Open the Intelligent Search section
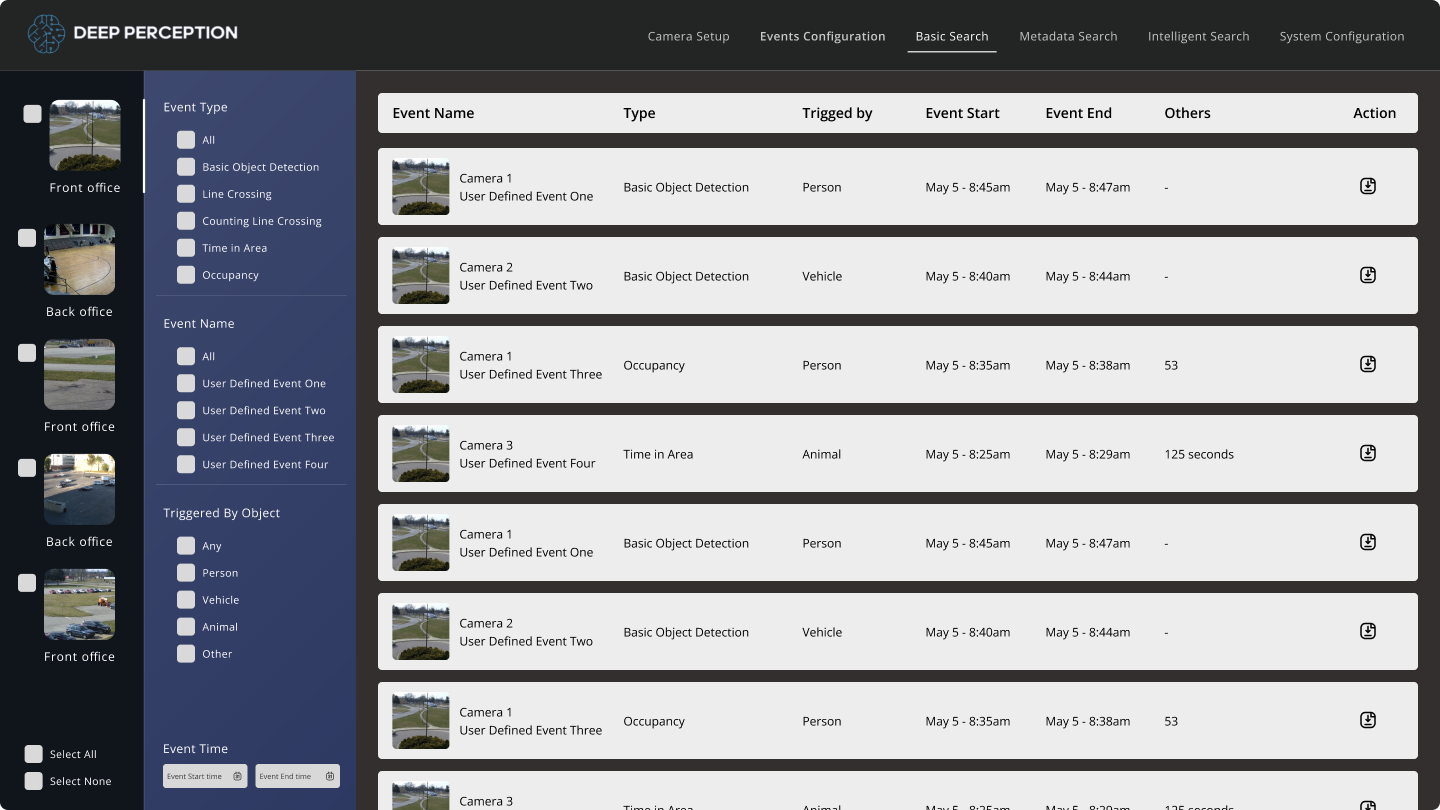Viewport: 1440px width, 810px height. [1198, 36]
